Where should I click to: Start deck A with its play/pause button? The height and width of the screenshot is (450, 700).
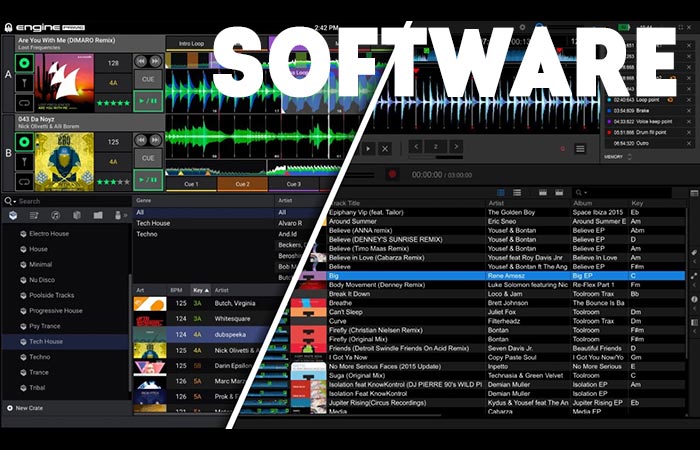click(148, 101)
